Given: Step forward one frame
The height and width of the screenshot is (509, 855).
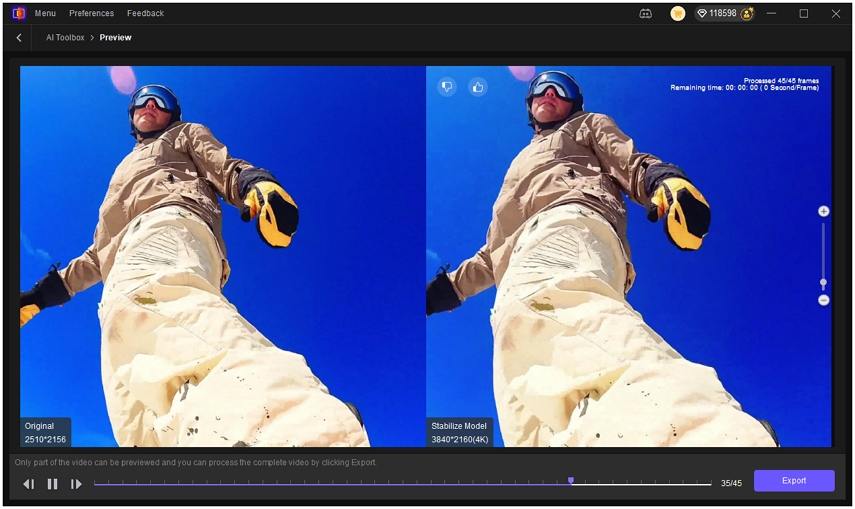Looking at the screenshot, I should (76, 484).
